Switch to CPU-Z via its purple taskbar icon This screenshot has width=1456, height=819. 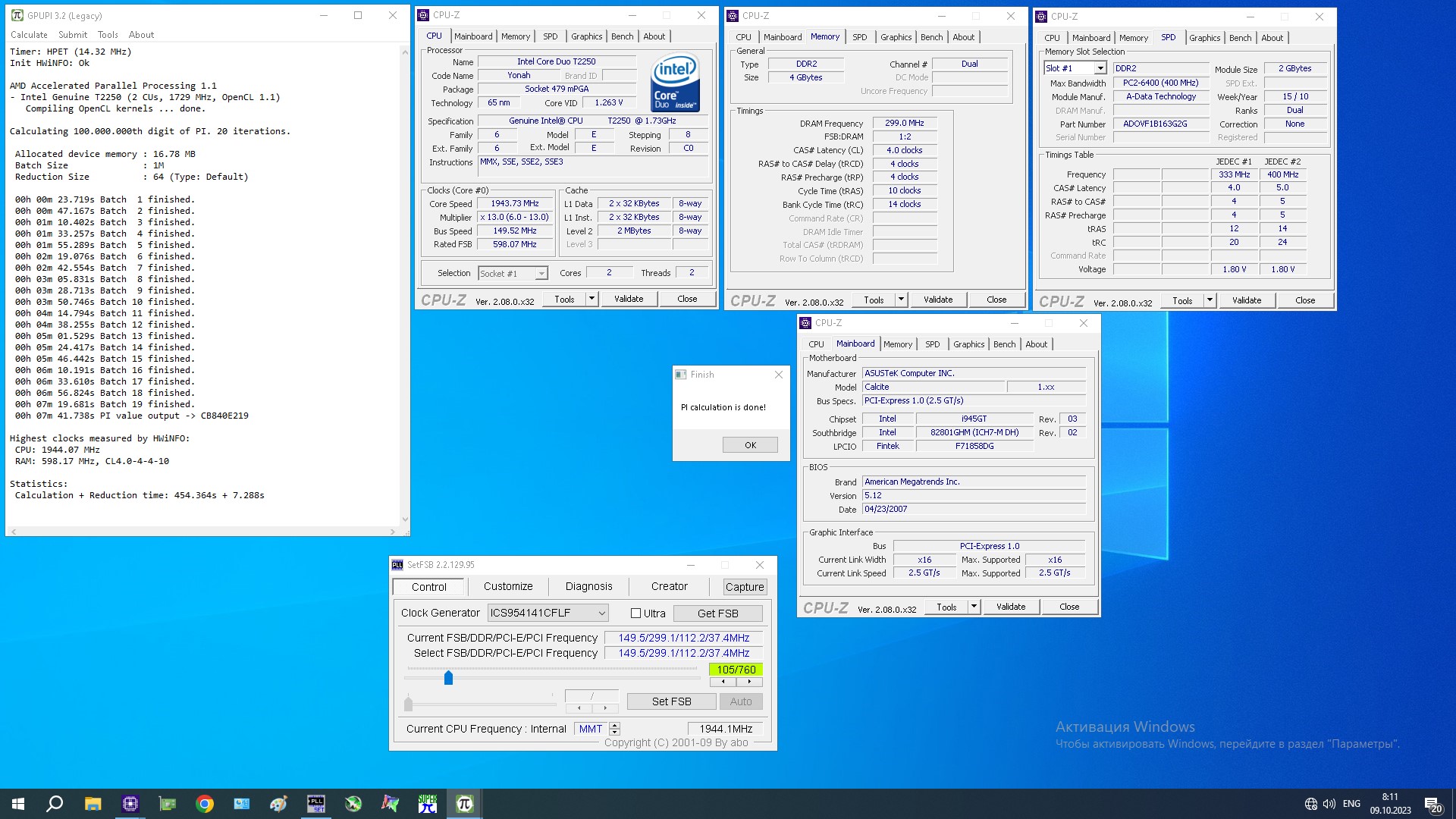(130, 804)
